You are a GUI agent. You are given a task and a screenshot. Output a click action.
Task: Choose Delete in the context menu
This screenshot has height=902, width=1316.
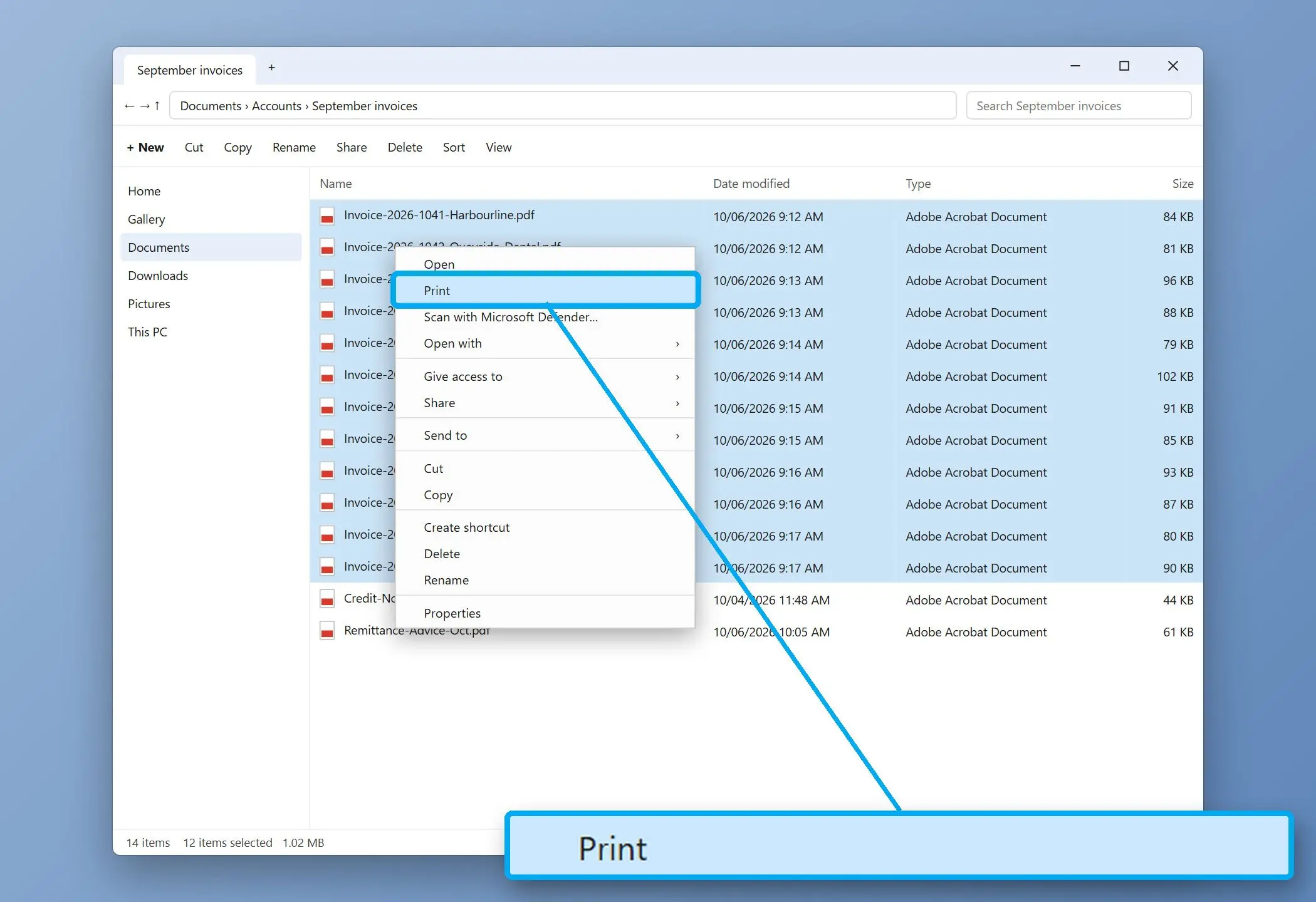(545, 554)
